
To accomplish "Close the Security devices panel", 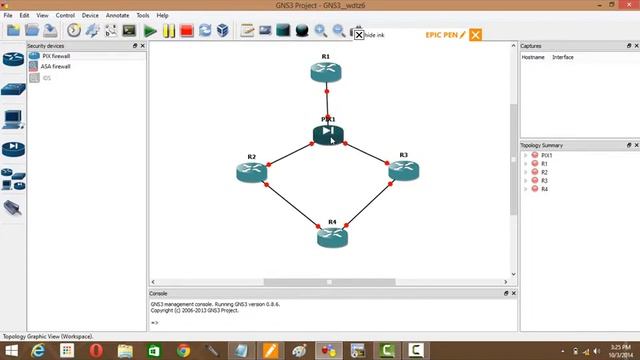I will tap(142, 46).
